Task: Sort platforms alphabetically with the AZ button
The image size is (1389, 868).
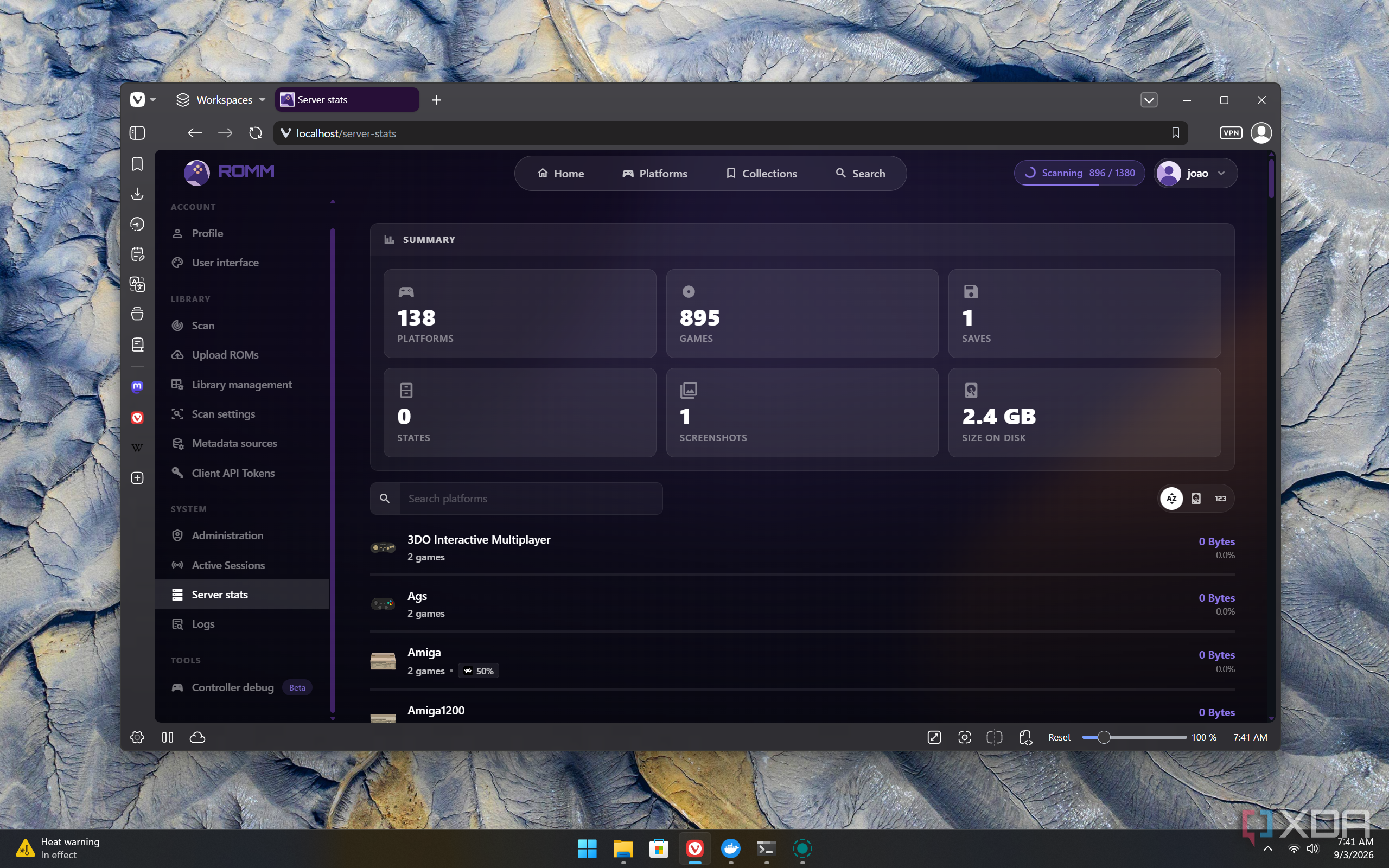Action: (1171, 499)
